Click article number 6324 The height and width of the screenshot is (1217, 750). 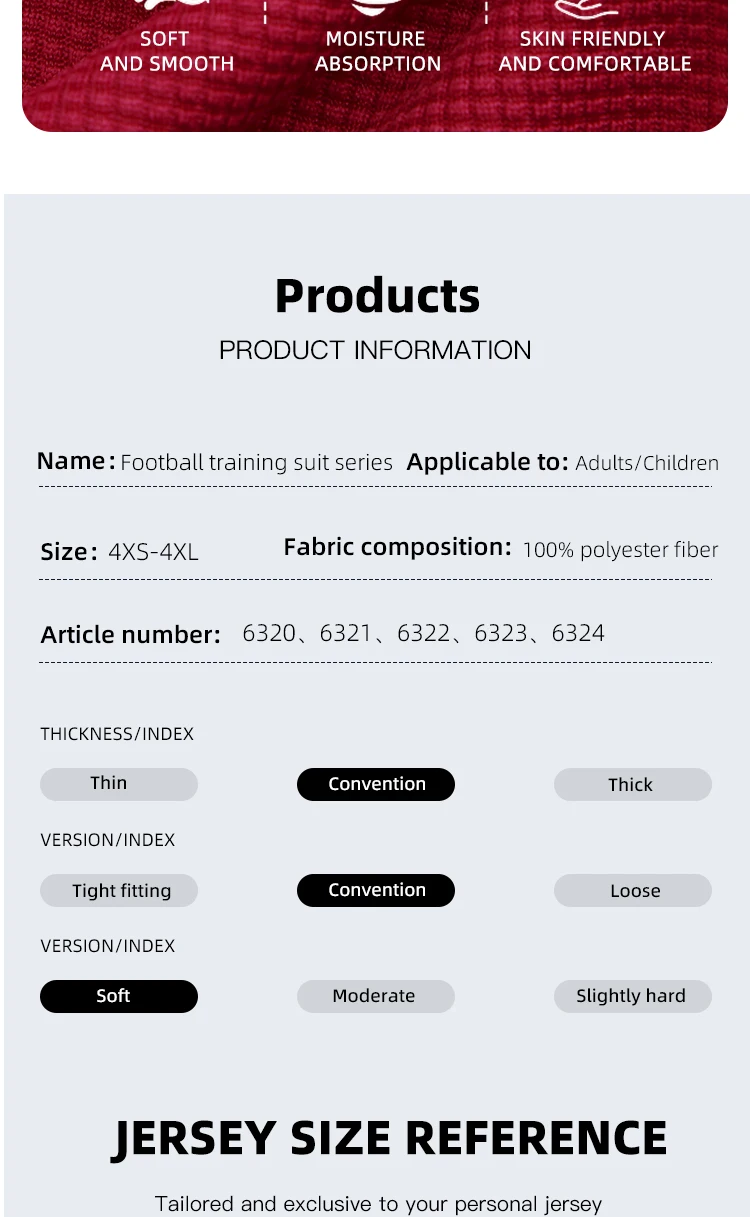pos(578,633)
